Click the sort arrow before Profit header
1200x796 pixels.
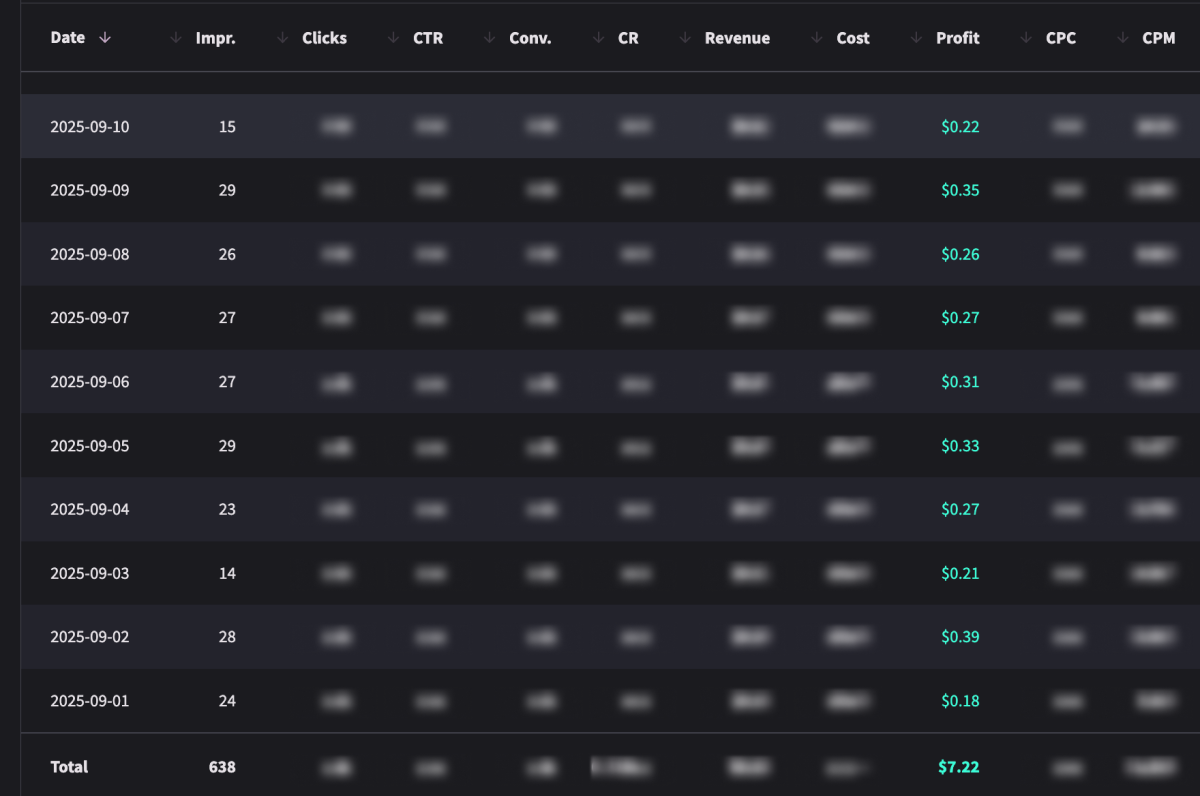pyautogui.click(x=916, y=38)
